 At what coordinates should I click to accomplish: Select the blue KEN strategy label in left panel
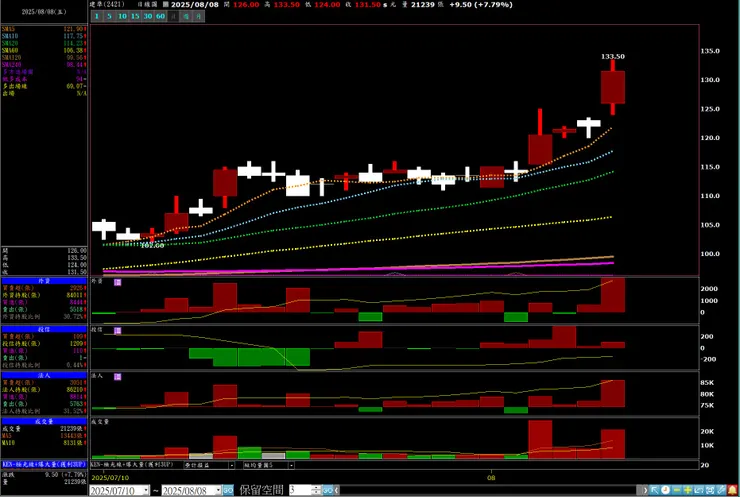[x=44, y=464]
